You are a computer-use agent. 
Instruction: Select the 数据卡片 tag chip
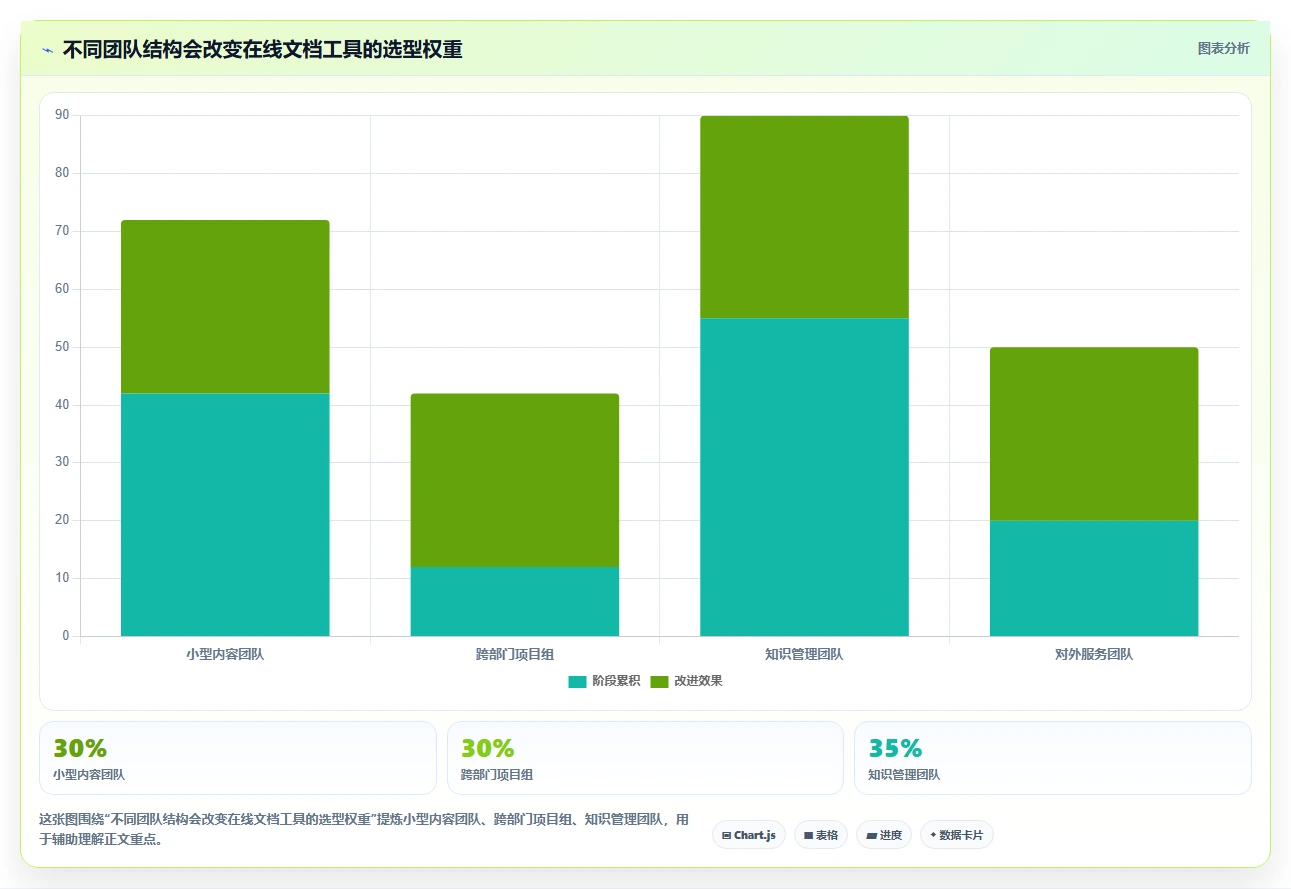957,835
